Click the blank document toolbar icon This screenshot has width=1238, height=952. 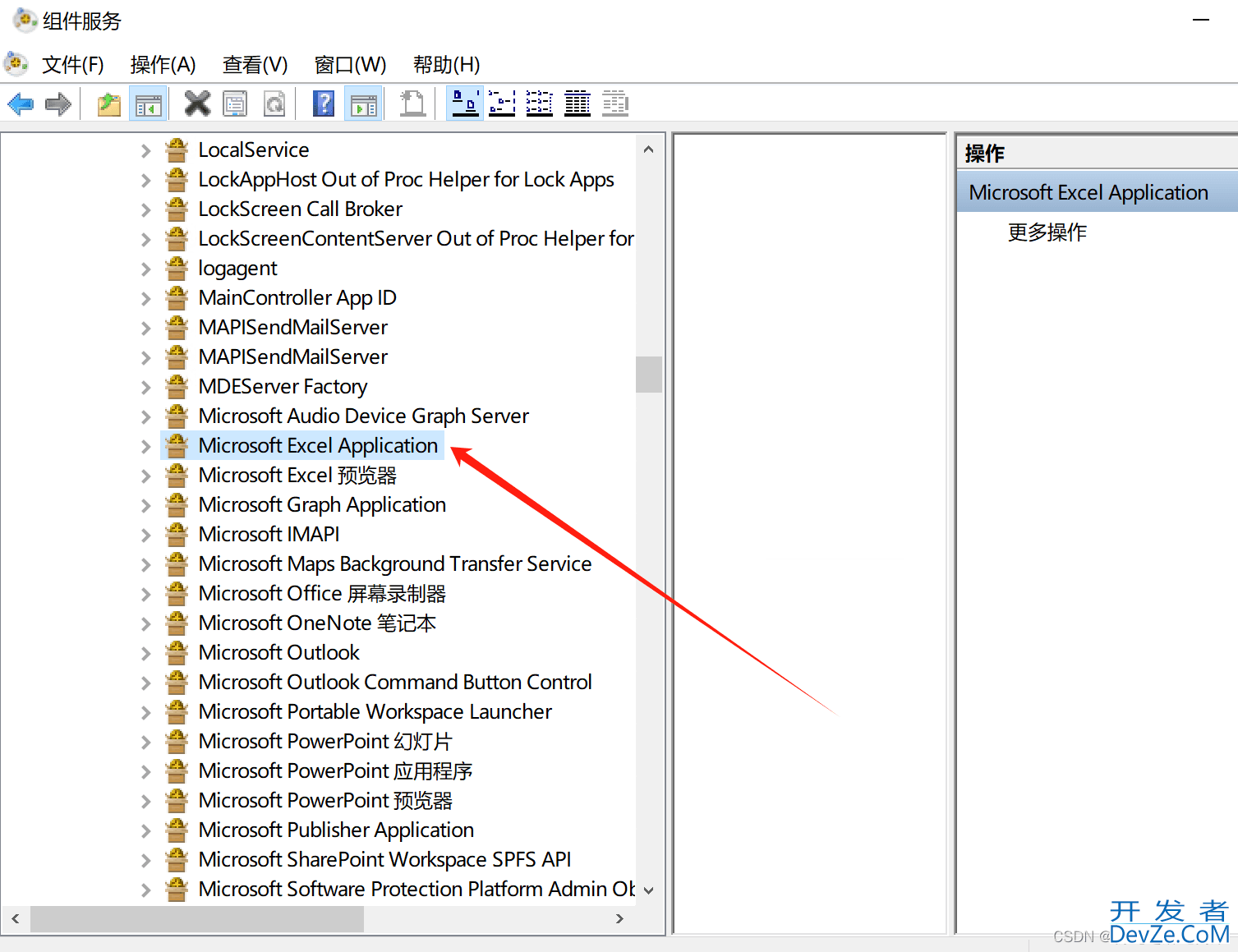pos(412,104)
